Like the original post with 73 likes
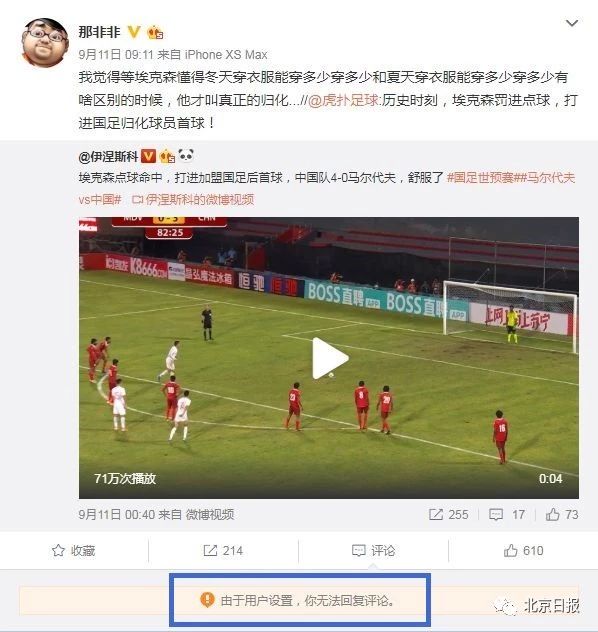Image resolution: width=598 pixels, height=632 pixels. (562, 514)
